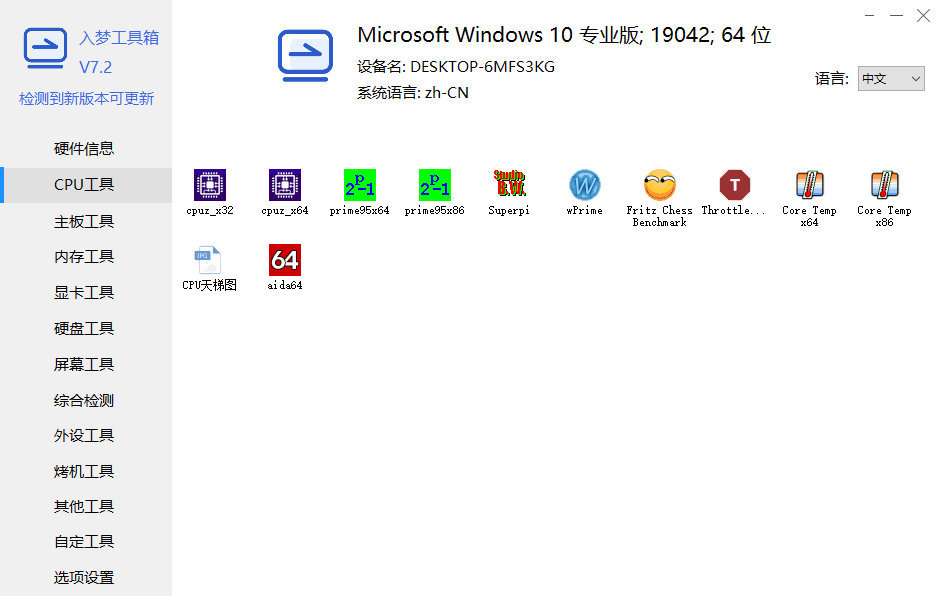This screenshot has height=596, width=941.
Task: Go to 综合检测 category
Action: [x=86, y=401]
